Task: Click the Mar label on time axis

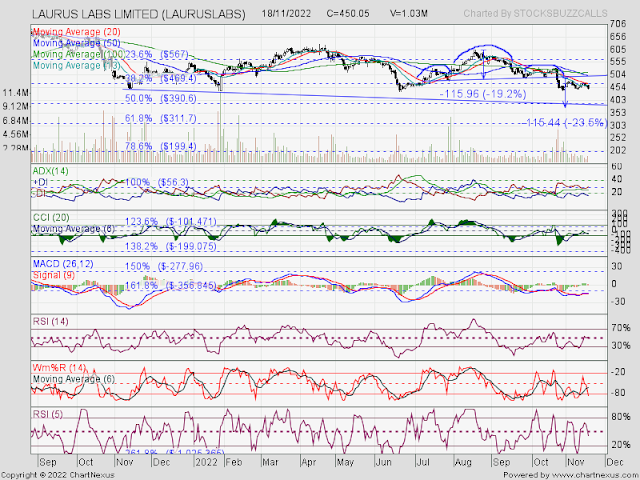Action: coord(271,462)
